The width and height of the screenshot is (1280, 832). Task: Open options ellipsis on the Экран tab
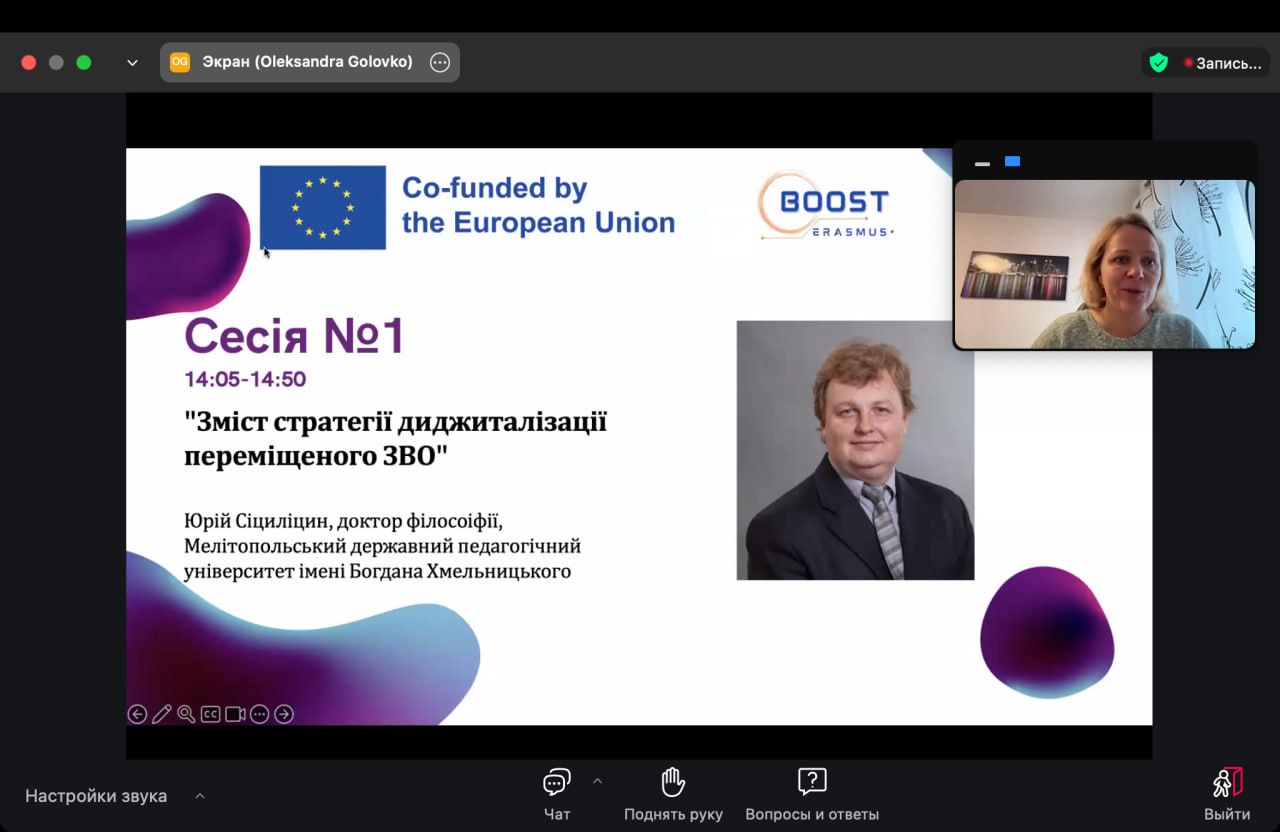point(440,62)
